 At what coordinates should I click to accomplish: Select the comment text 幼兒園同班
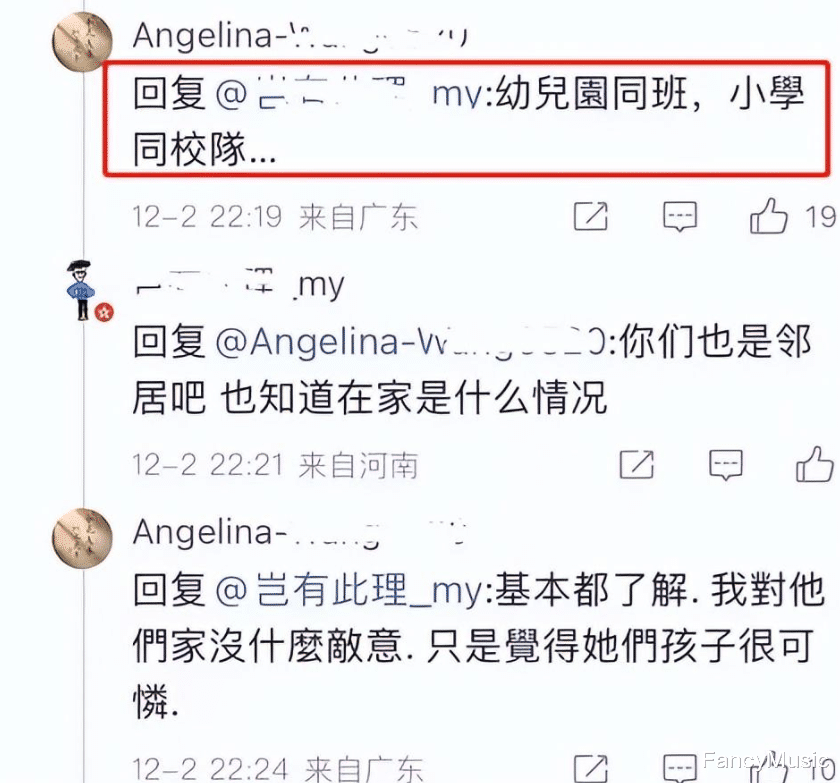pos(592,93)
